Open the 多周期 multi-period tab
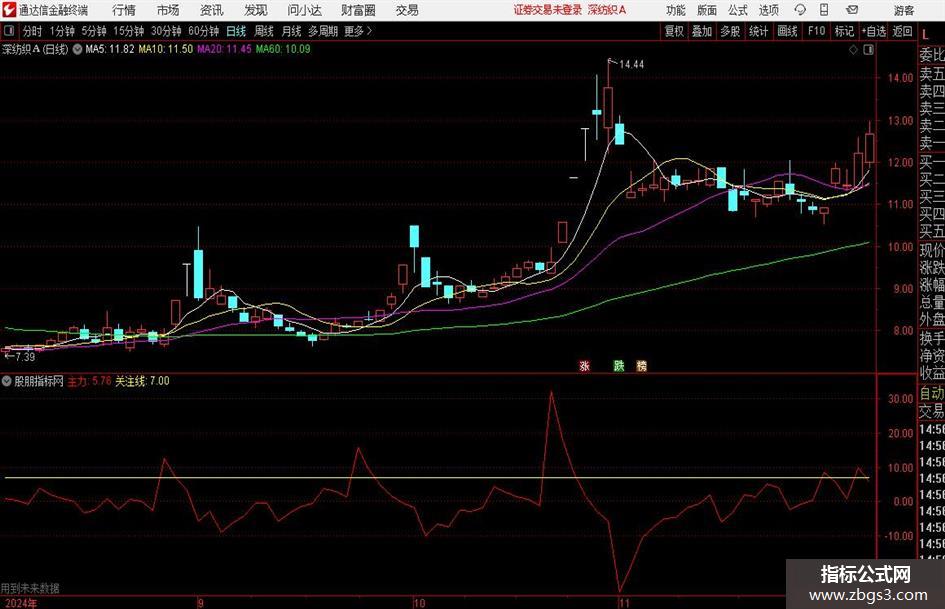 [x=323, y=31]
